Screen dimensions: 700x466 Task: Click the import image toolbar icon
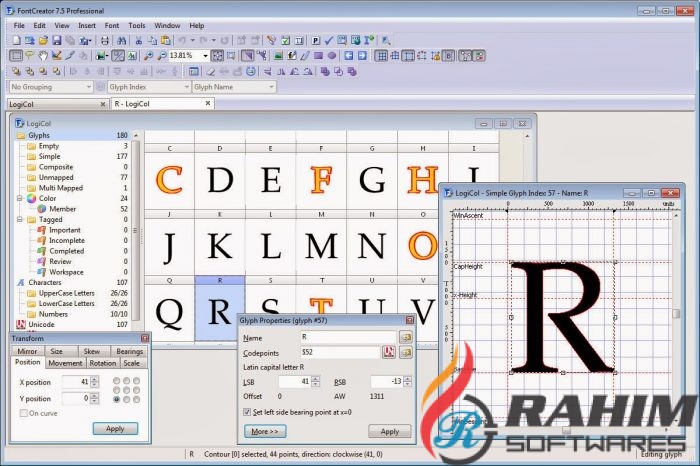278,56
